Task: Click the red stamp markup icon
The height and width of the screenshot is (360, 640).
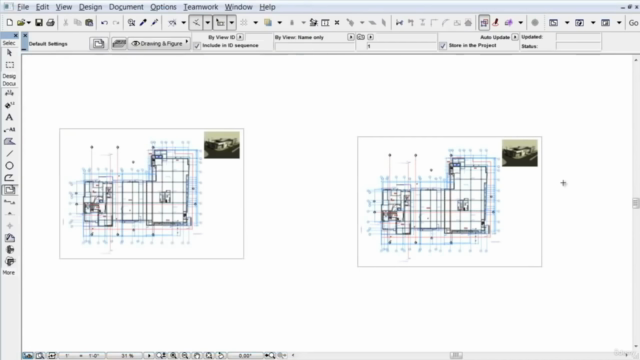Action: pos(496,23)
